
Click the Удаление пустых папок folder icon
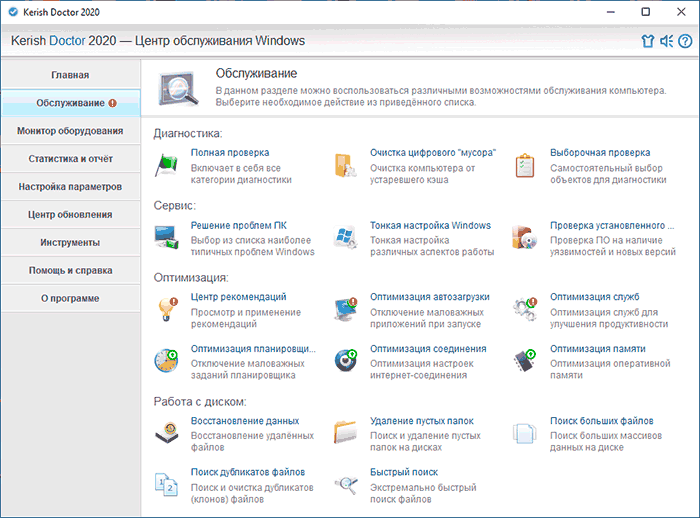tap(345, 433)
